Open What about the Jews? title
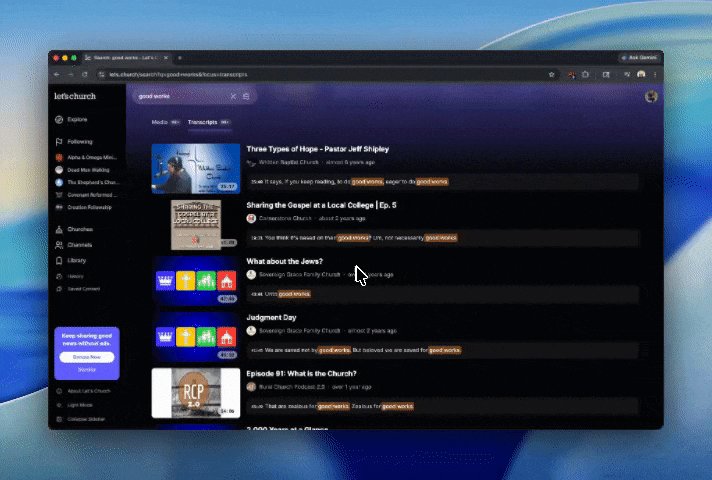Screen dimensions: 712x480 (x=284, y=262)
